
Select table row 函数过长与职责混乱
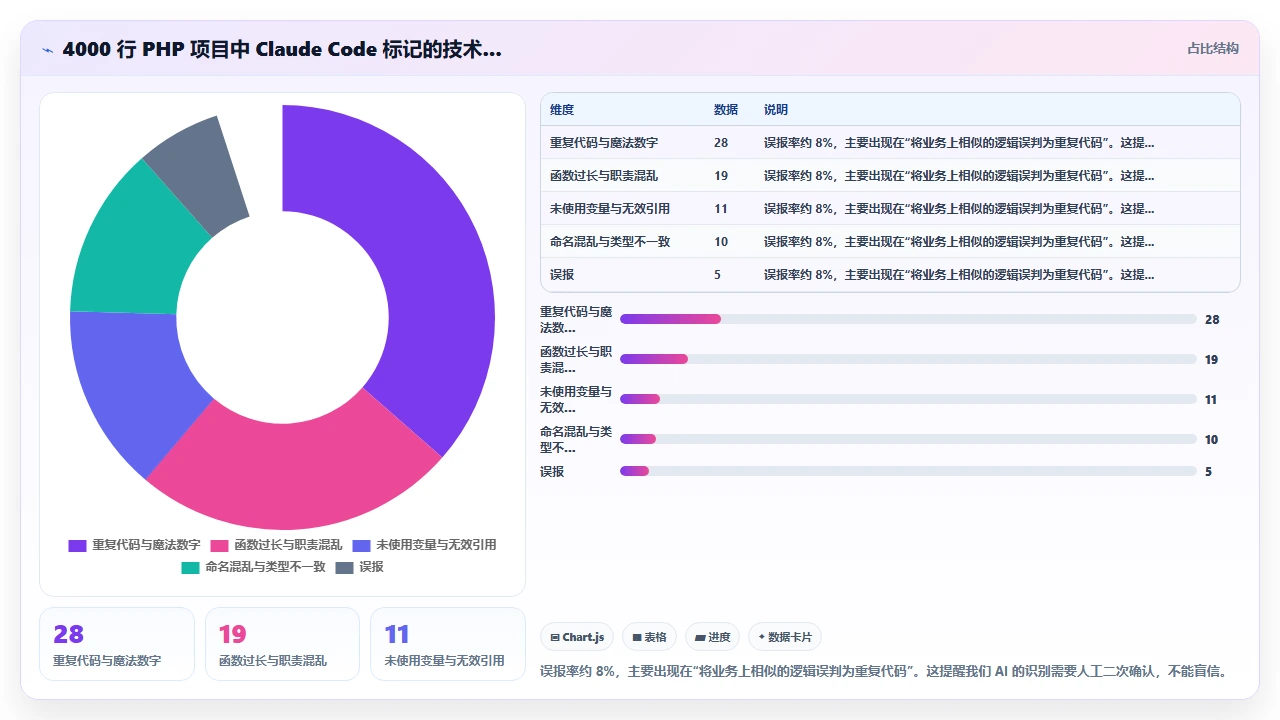point(890,176)
